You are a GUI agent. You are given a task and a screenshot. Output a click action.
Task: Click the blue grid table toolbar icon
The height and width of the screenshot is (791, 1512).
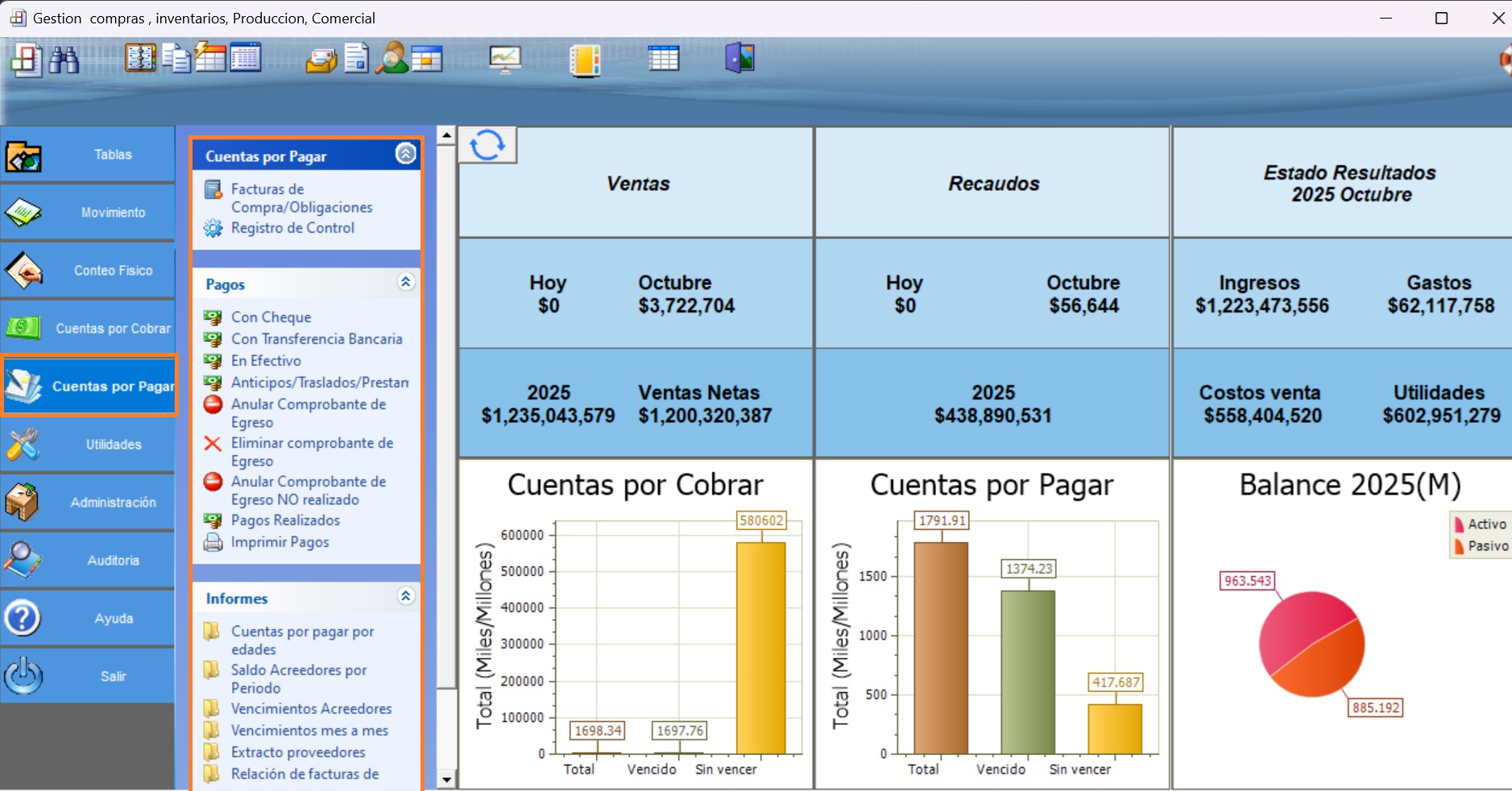[x=664, y=59]
